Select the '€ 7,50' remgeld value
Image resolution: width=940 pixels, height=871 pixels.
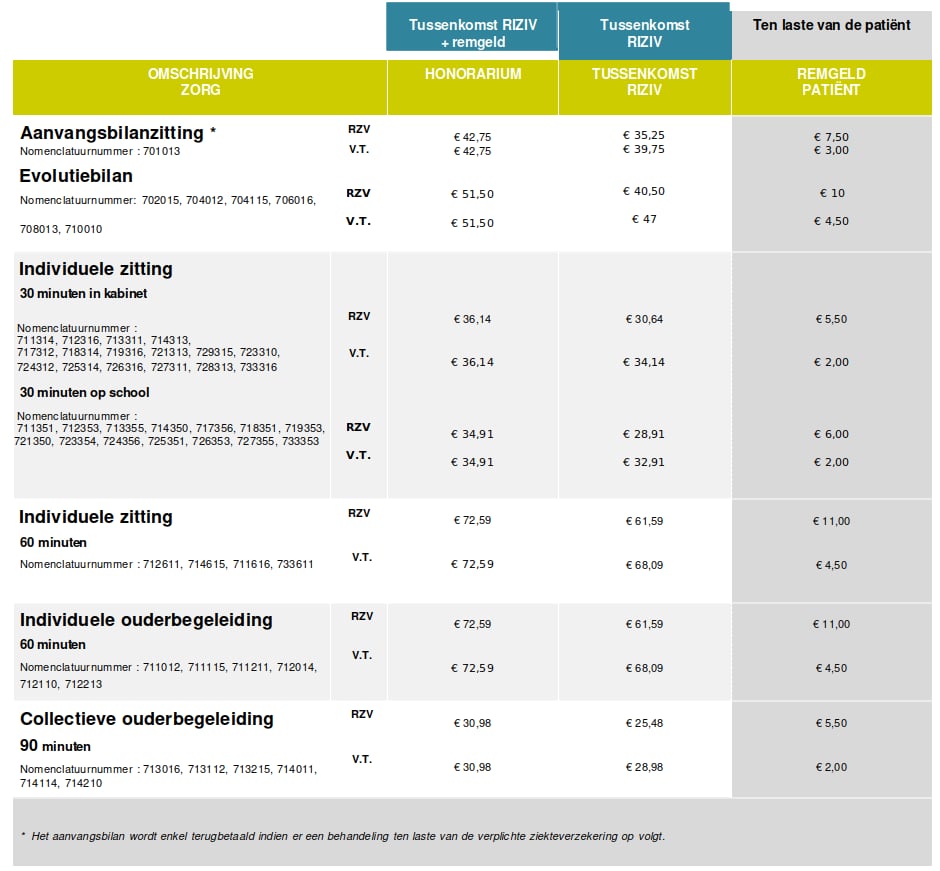pyautogui.click(x=831, y=137)
